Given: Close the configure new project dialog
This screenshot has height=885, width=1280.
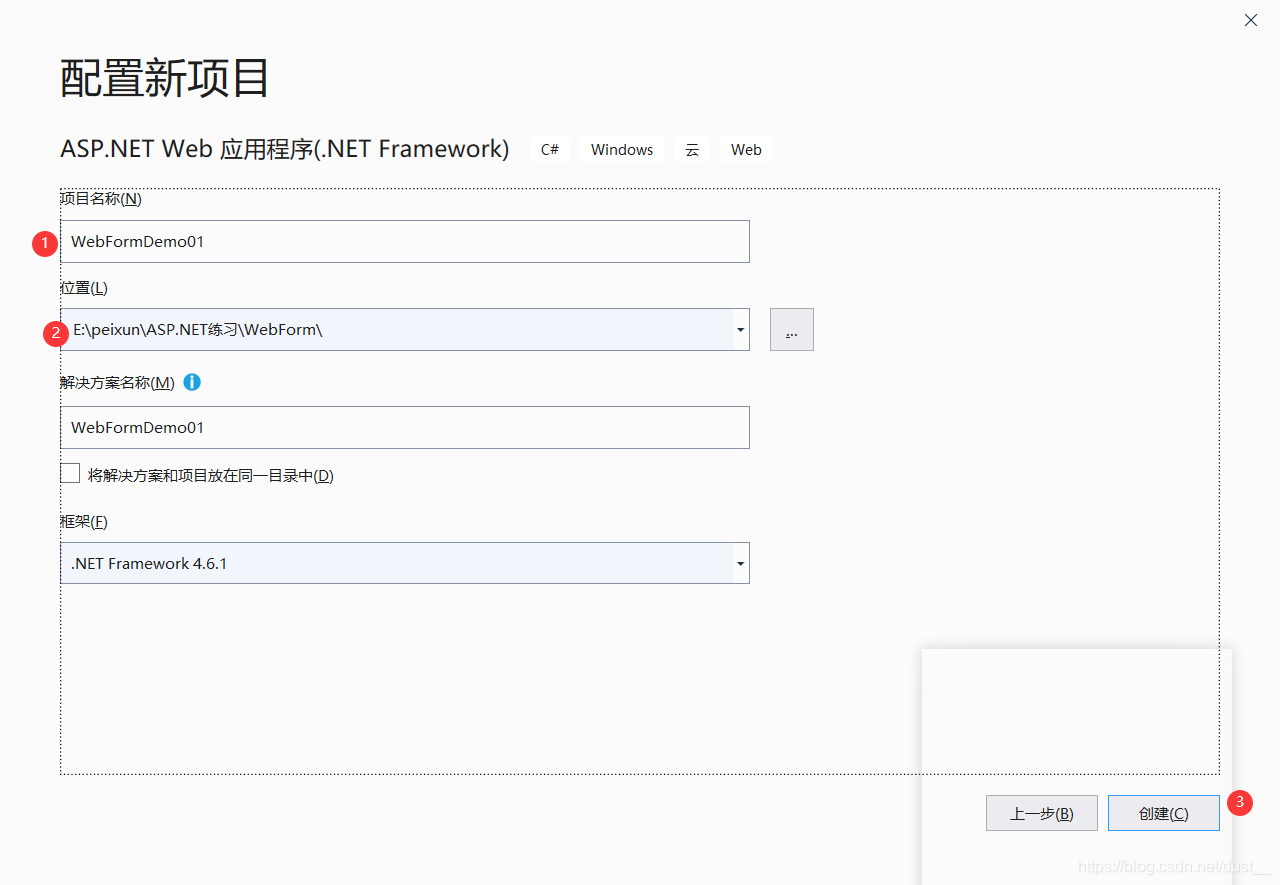Looking at the screenshot, I should 1251,20.
